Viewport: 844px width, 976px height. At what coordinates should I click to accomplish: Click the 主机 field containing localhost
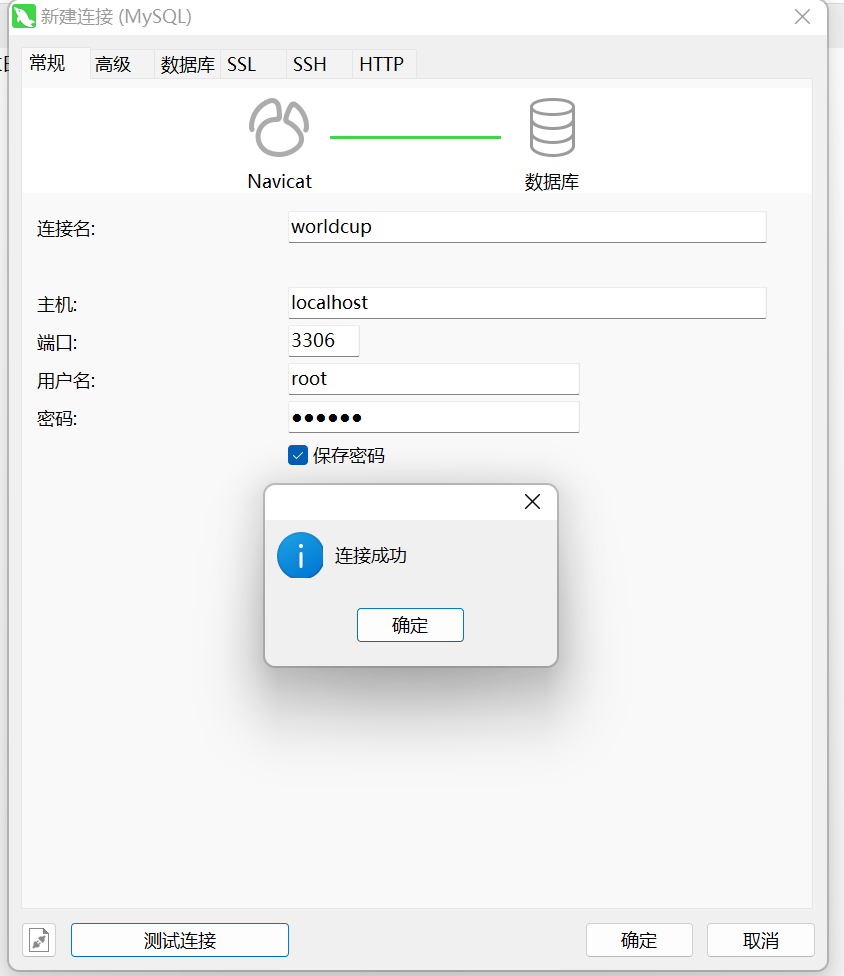pos(527,303)
